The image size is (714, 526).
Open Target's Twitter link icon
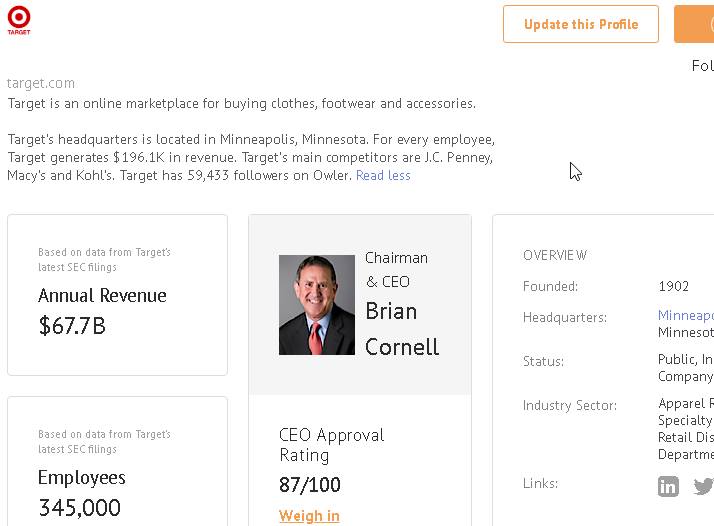tap(703, 487)
